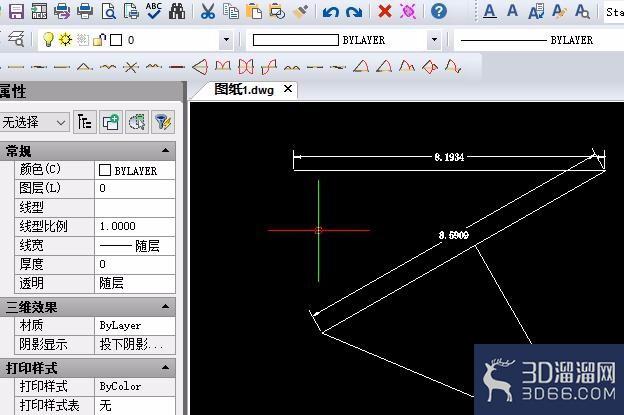624x415 pixels.
Task: Run the ABC spell check tool
Action: click(154, 11)
